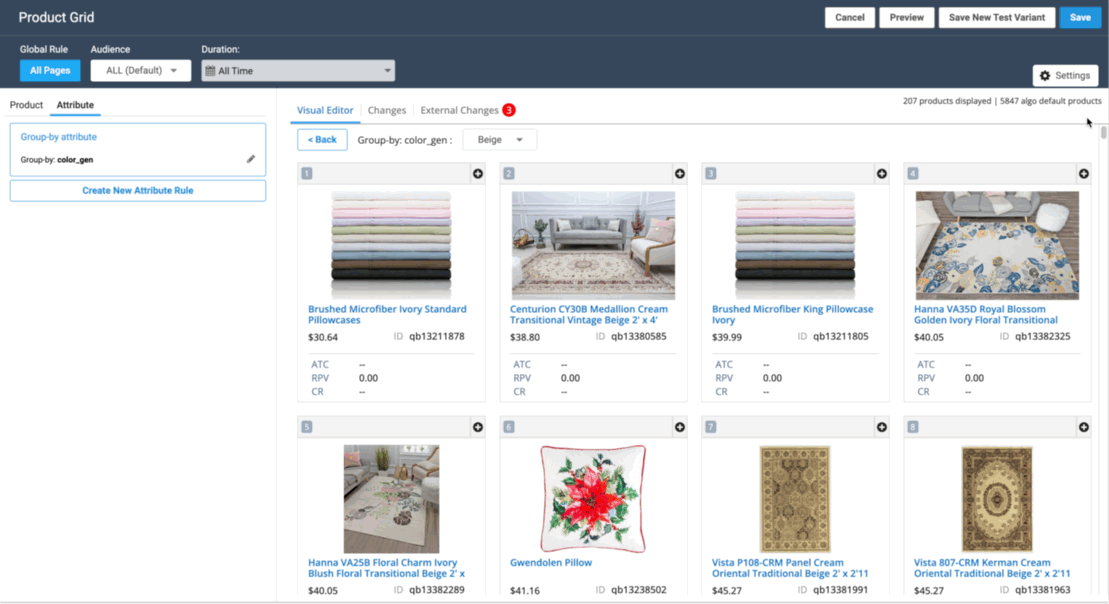The height and width of the screenshot is (604, 1109).
Task: Open Brushed Microfiber Ivory Standard Pillowcases link
Action: (x=387, y=315)
